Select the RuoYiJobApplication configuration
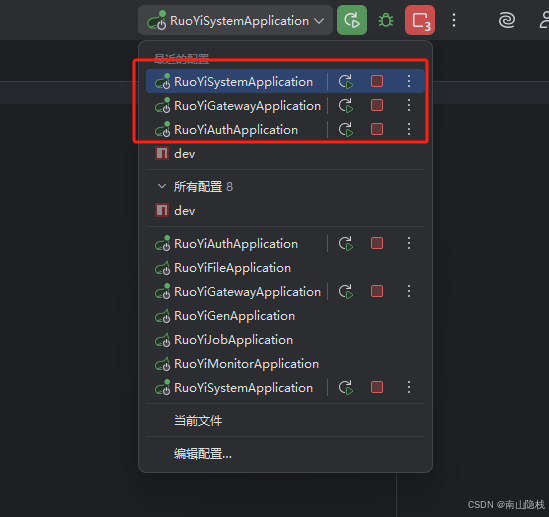This screenshot has width=549, height=517. click(285, 340)
